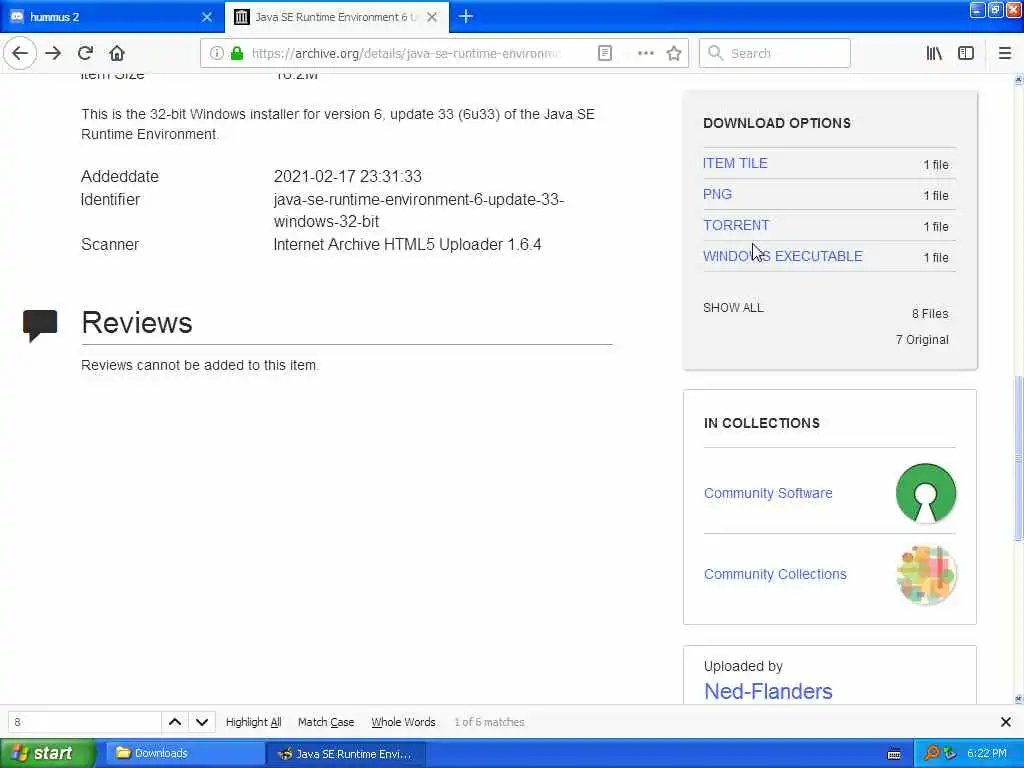The image size is (1024, 768).
Task: Open the Windows start menu
Action: [x=48, y=753]
